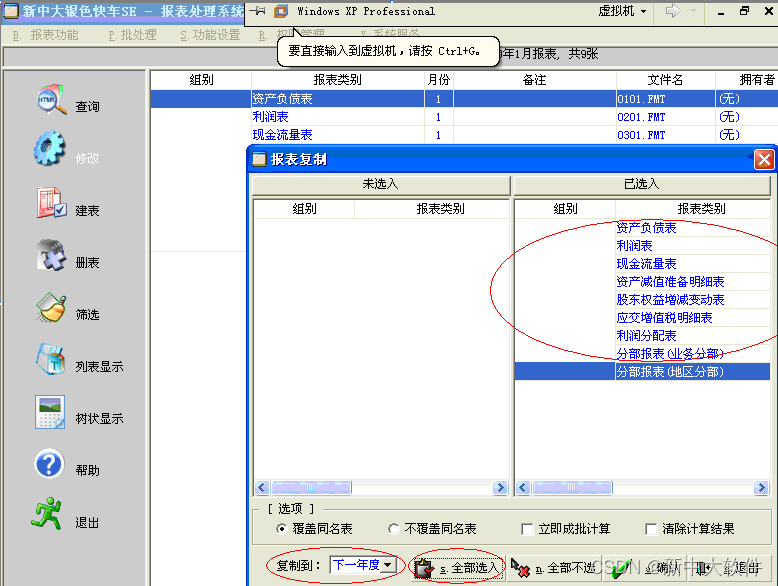This screenshot has width=778, height=586.
Task: Expand the dropdown arrow beside forward arrow
Action: click(x=694, y=11)
